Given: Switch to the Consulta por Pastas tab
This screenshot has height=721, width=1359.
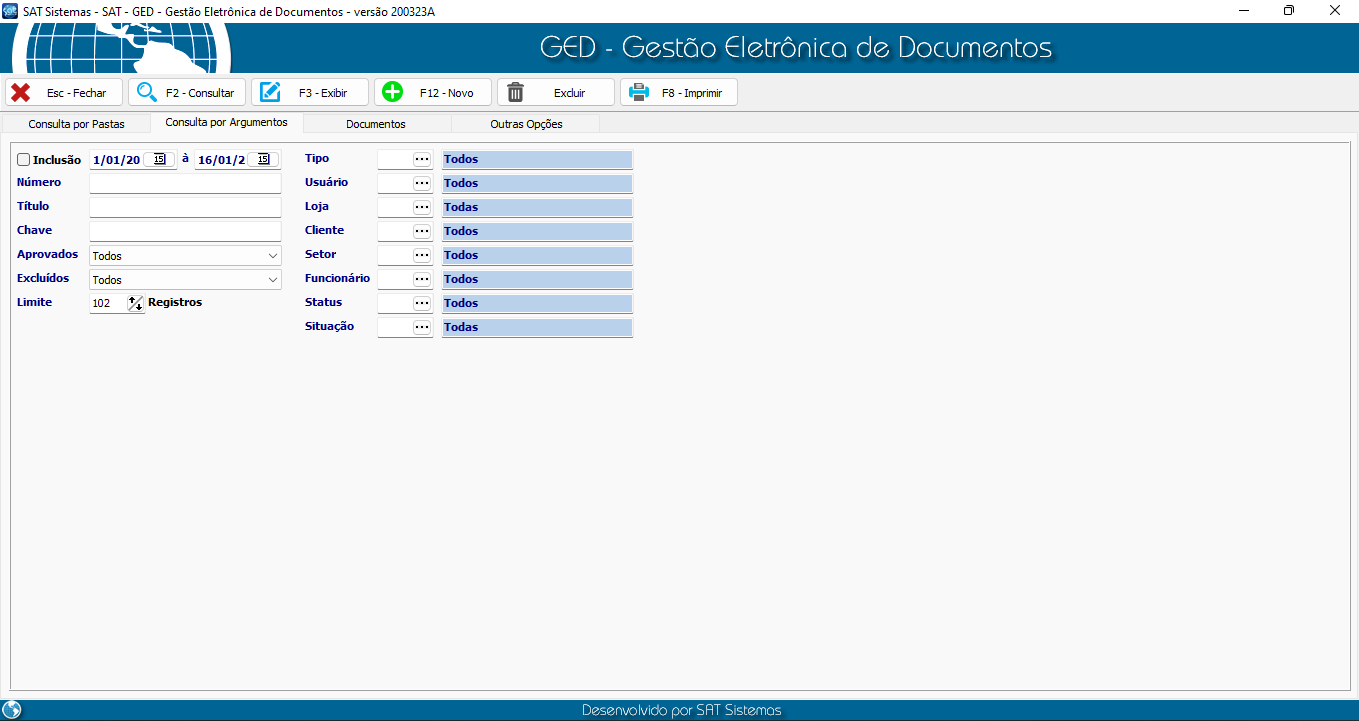Looking at the screenshot, I should [77, 124].
